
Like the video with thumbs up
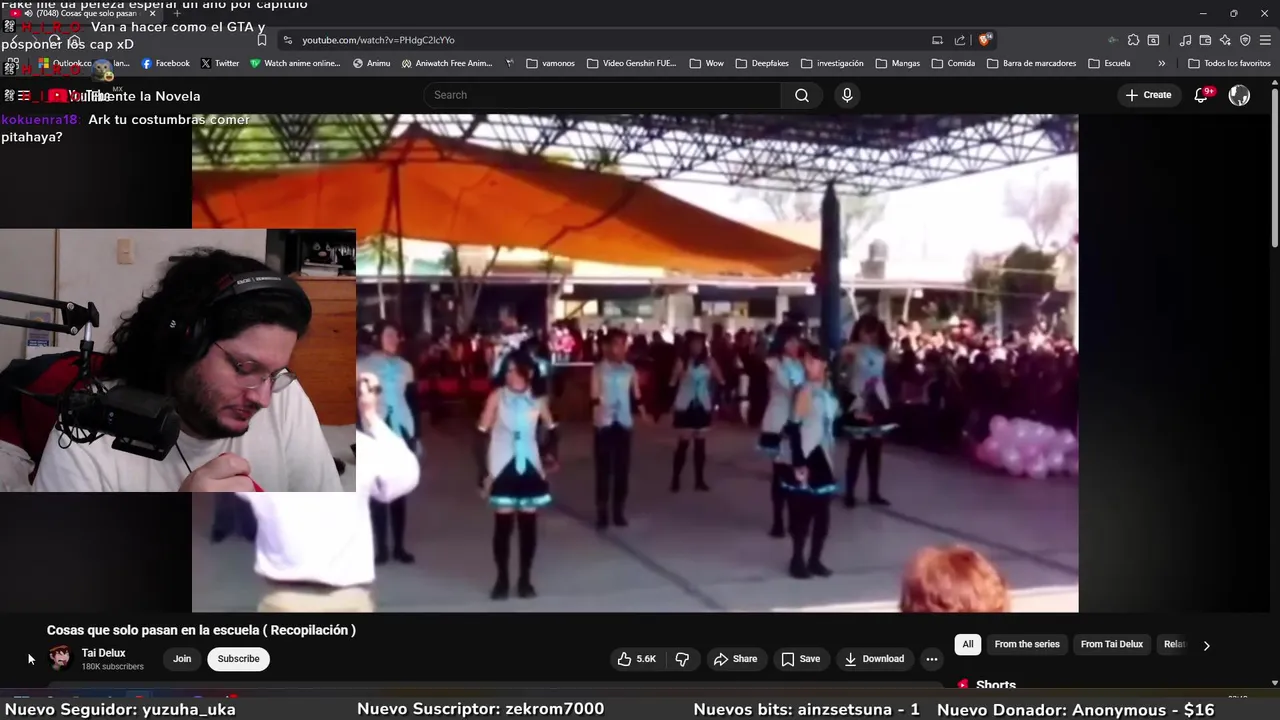(636, 659)
